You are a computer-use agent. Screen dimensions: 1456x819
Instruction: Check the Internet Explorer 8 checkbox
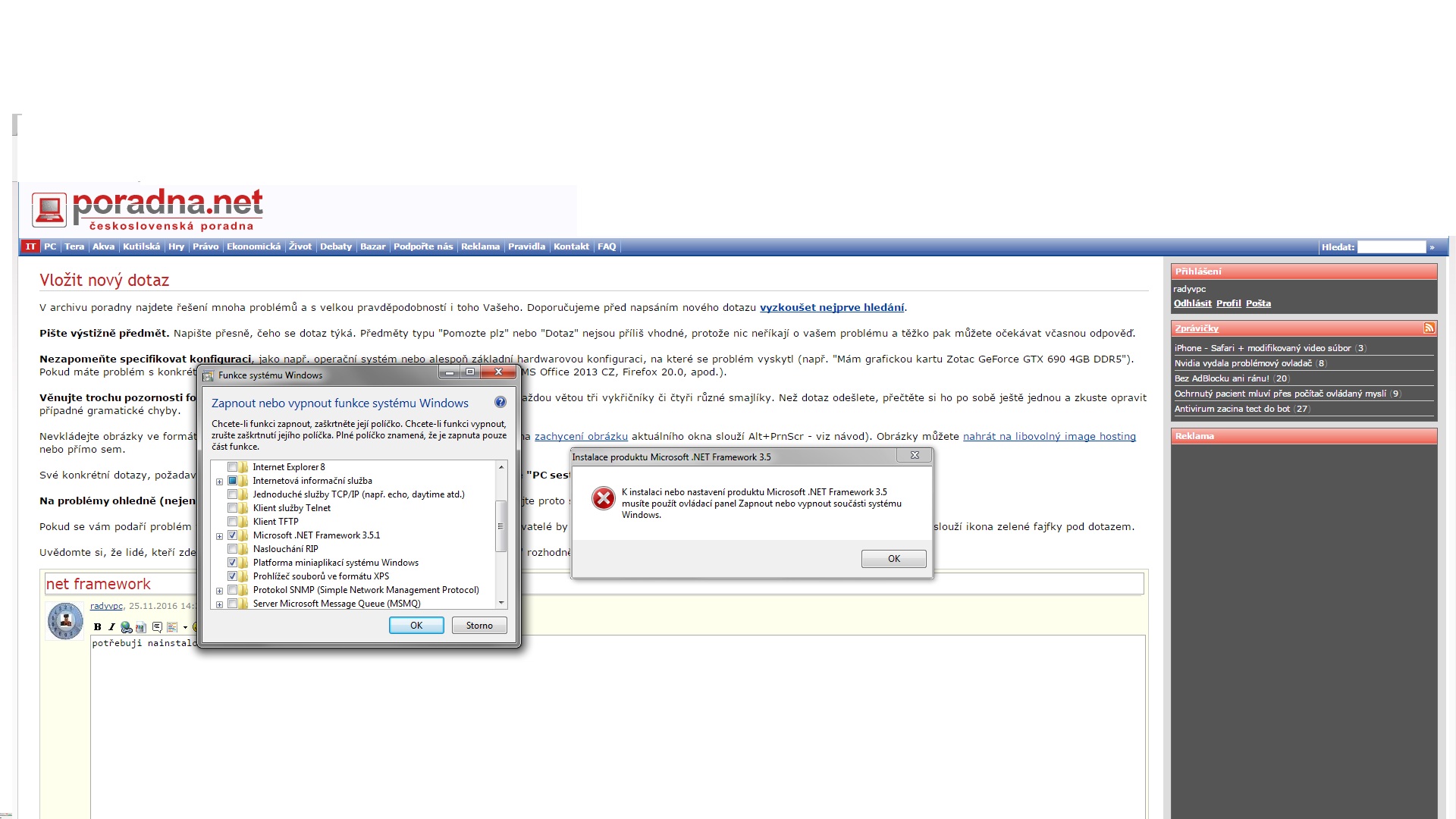click(233, 467)
